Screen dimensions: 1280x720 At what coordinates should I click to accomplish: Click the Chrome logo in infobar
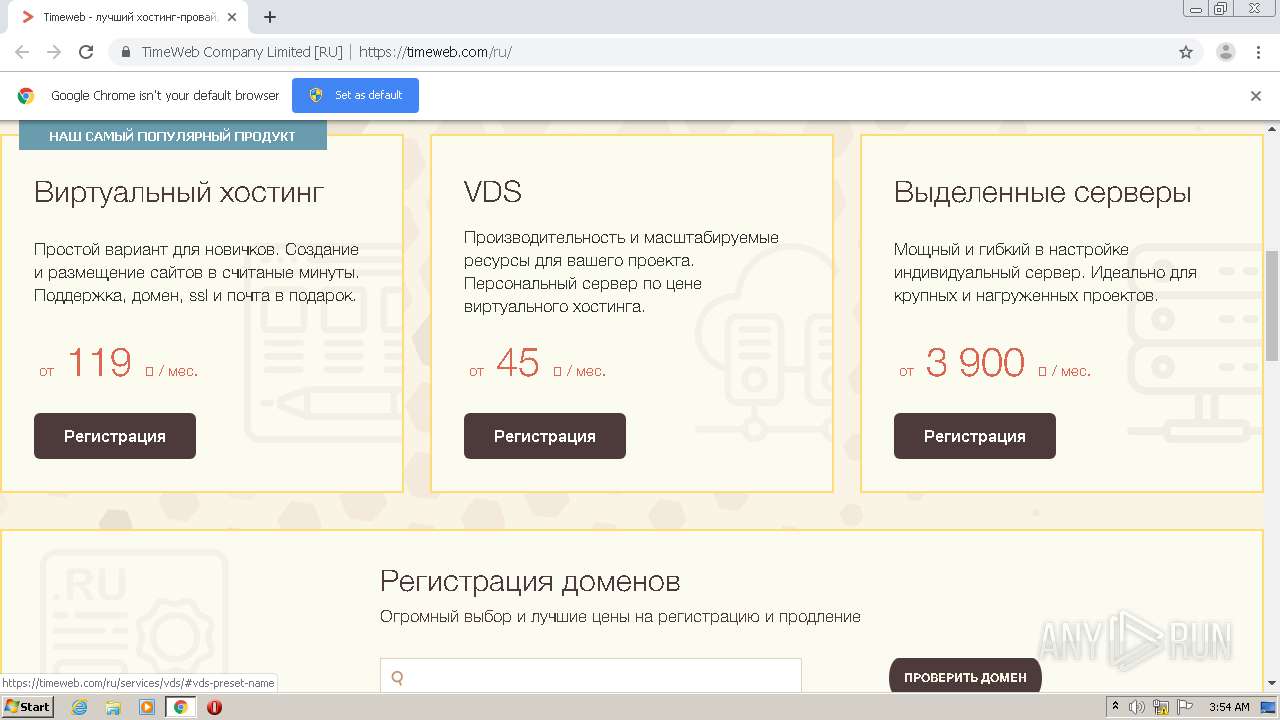click(x=26, y=96)
